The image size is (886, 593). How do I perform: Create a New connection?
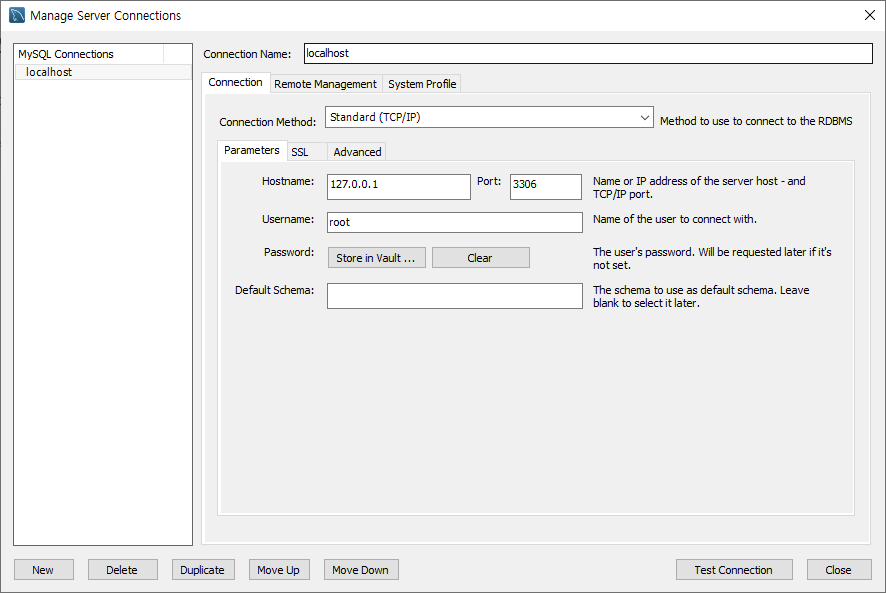tap(44, 570)
